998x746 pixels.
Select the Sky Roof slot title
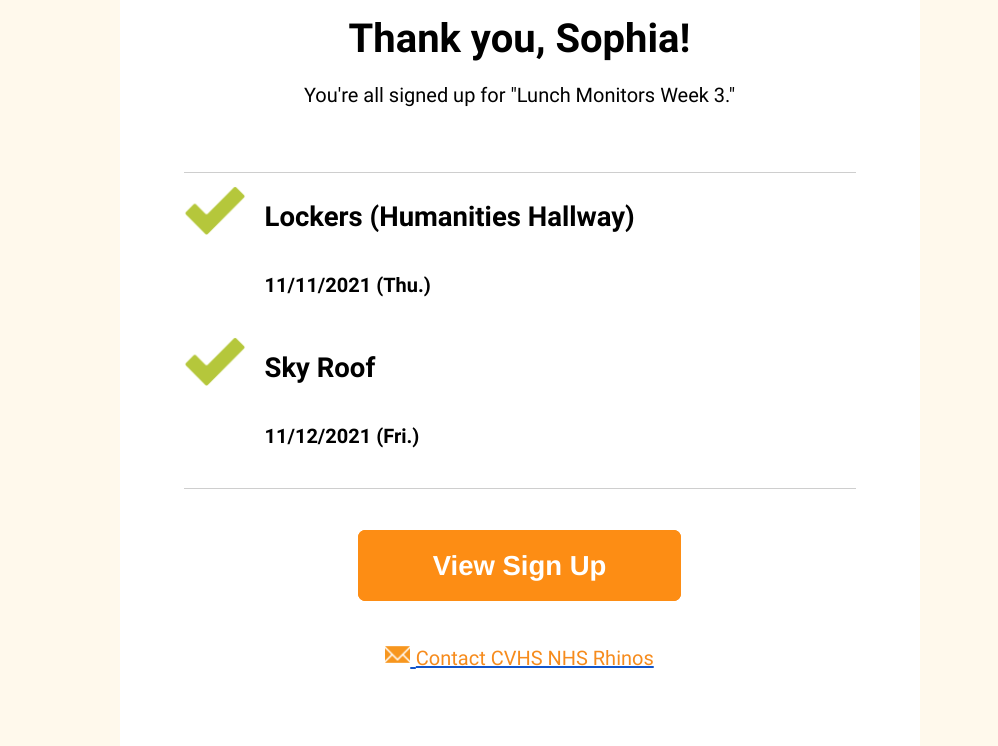point(319,368)
